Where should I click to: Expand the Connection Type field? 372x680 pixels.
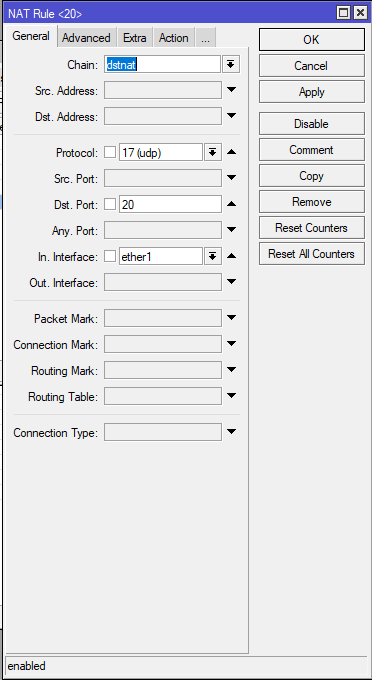[x=232, y=432]
